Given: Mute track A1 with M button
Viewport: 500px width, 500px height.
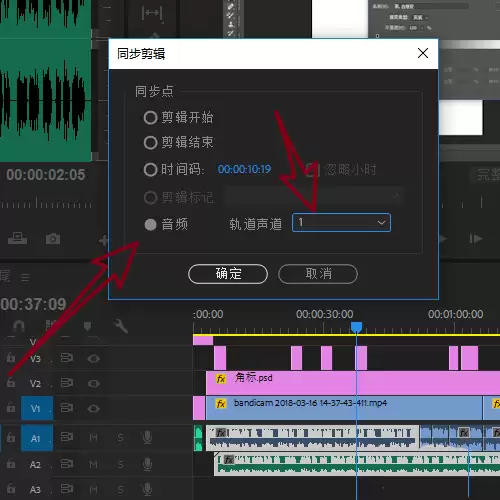Looking at the screenshot, I should 94,438.
